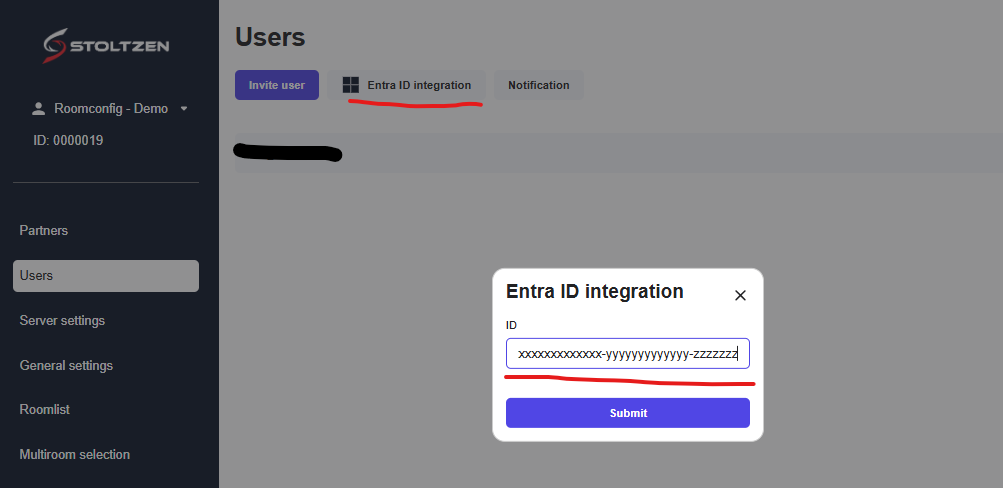1003x488 pixels.
Task: Click the person icon beside Roomconfig - Demo
Action: point(39,108)
